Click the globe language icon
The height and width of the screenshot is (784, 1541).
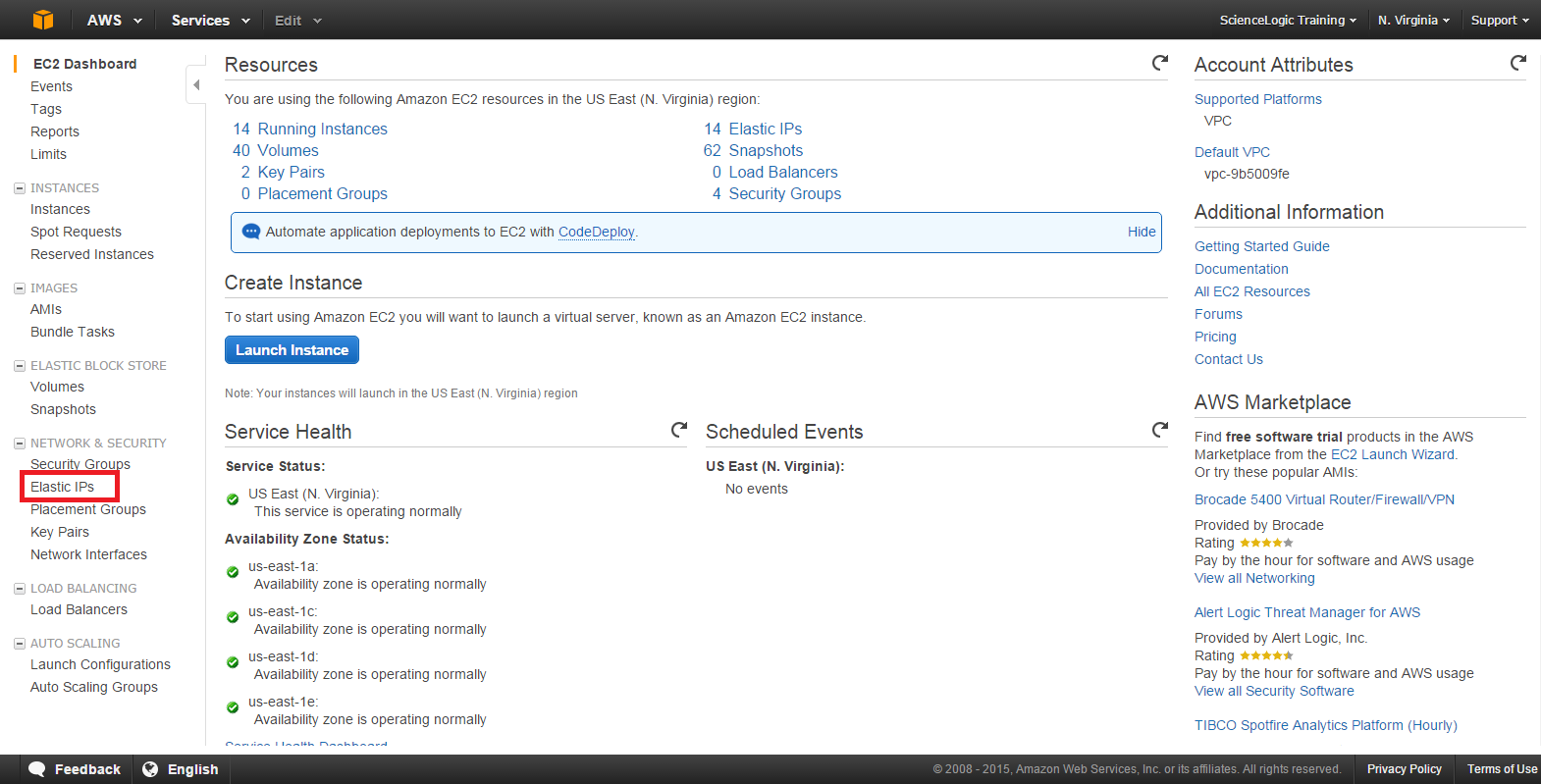[150, 769]
